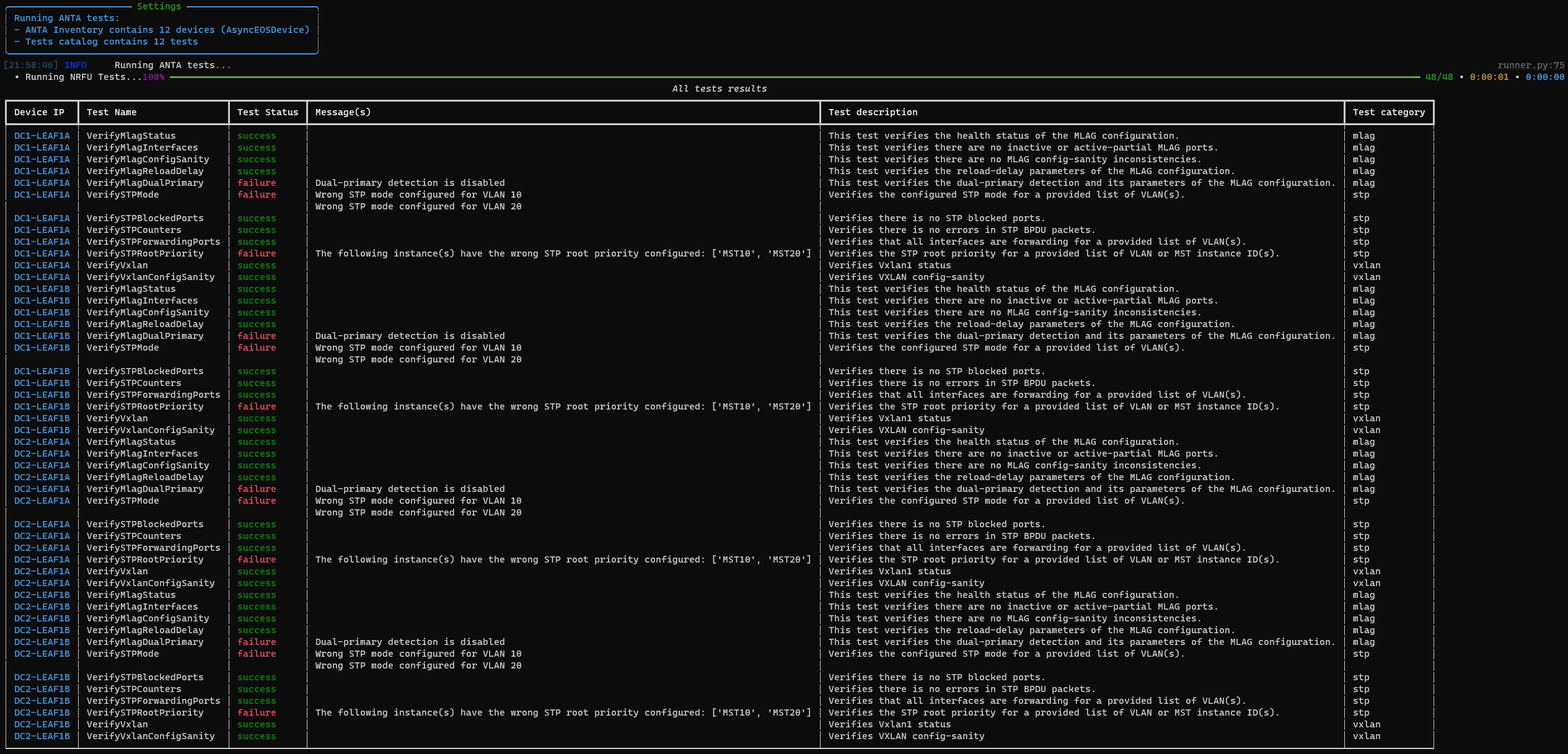Screen dimensions: 1568x754
Task: Select success status of DC2-LEAF1A VerifySTPBlockedPorts
Action: coord(257,524)
